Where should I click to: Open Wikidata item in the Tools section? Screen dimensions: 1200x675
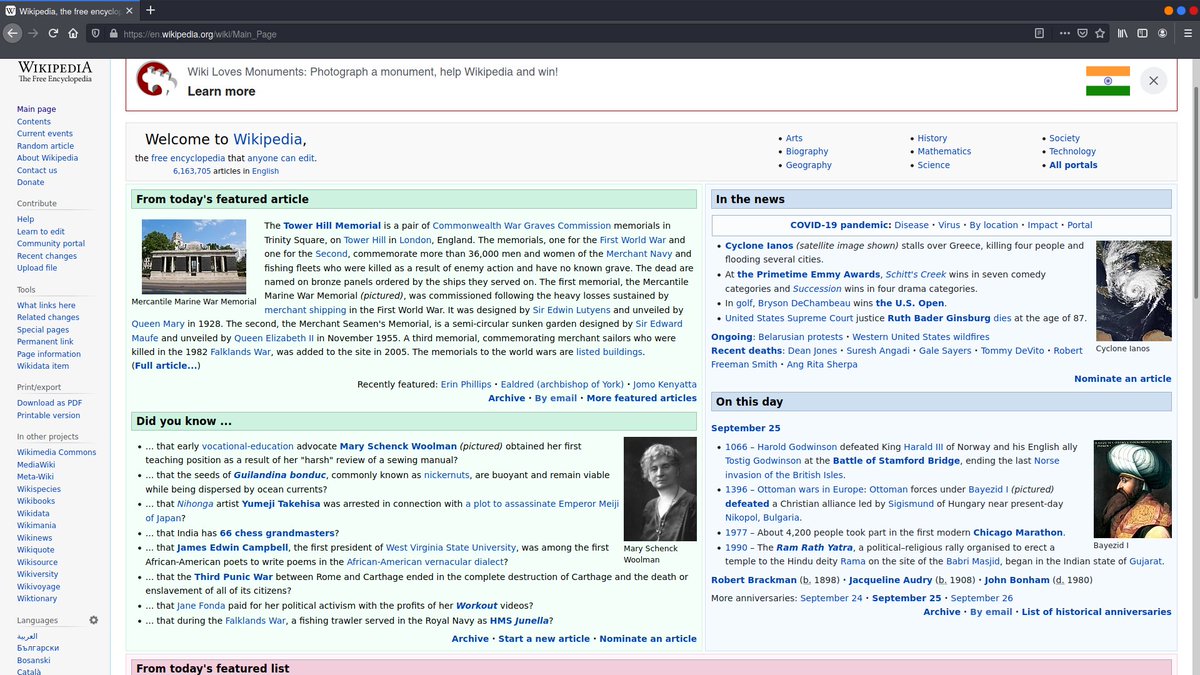click(x=43, y=366)
